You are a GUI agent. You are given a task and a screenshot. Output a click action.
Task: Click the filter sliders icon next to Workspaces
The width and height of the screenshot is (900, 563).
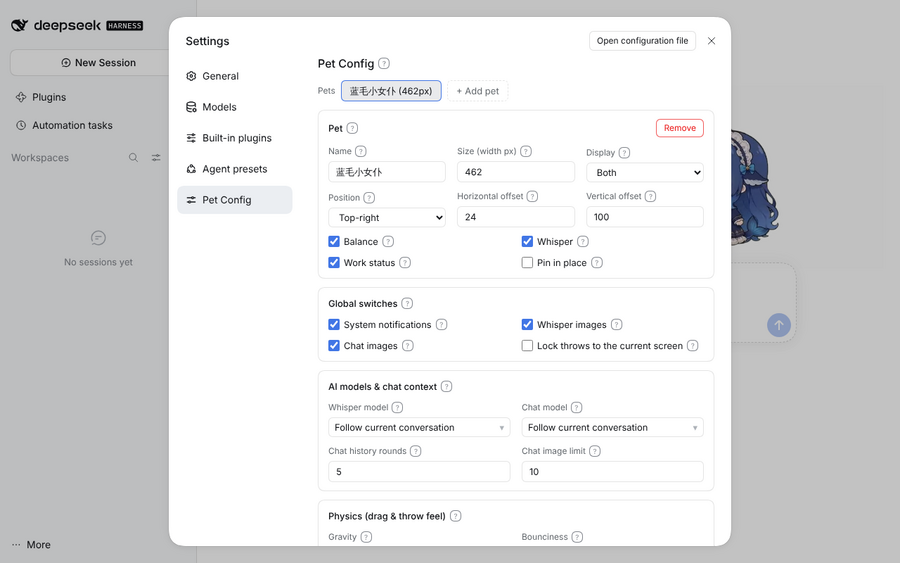(x=156, y=158)
